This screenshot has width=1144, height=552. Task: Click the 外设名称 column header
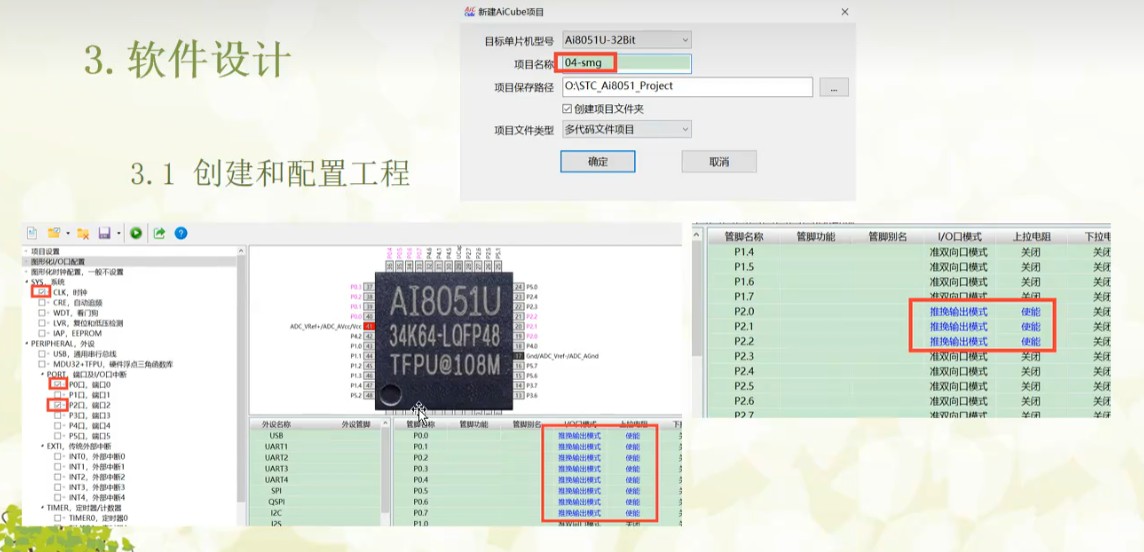[277, 424]
